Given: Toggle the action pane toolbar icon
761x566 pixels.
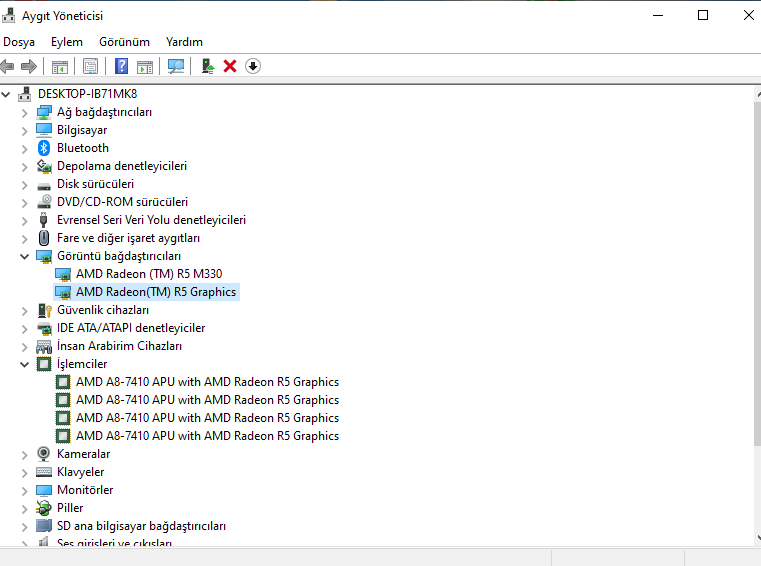Looking at the screenshot, I should pos(145,67).
